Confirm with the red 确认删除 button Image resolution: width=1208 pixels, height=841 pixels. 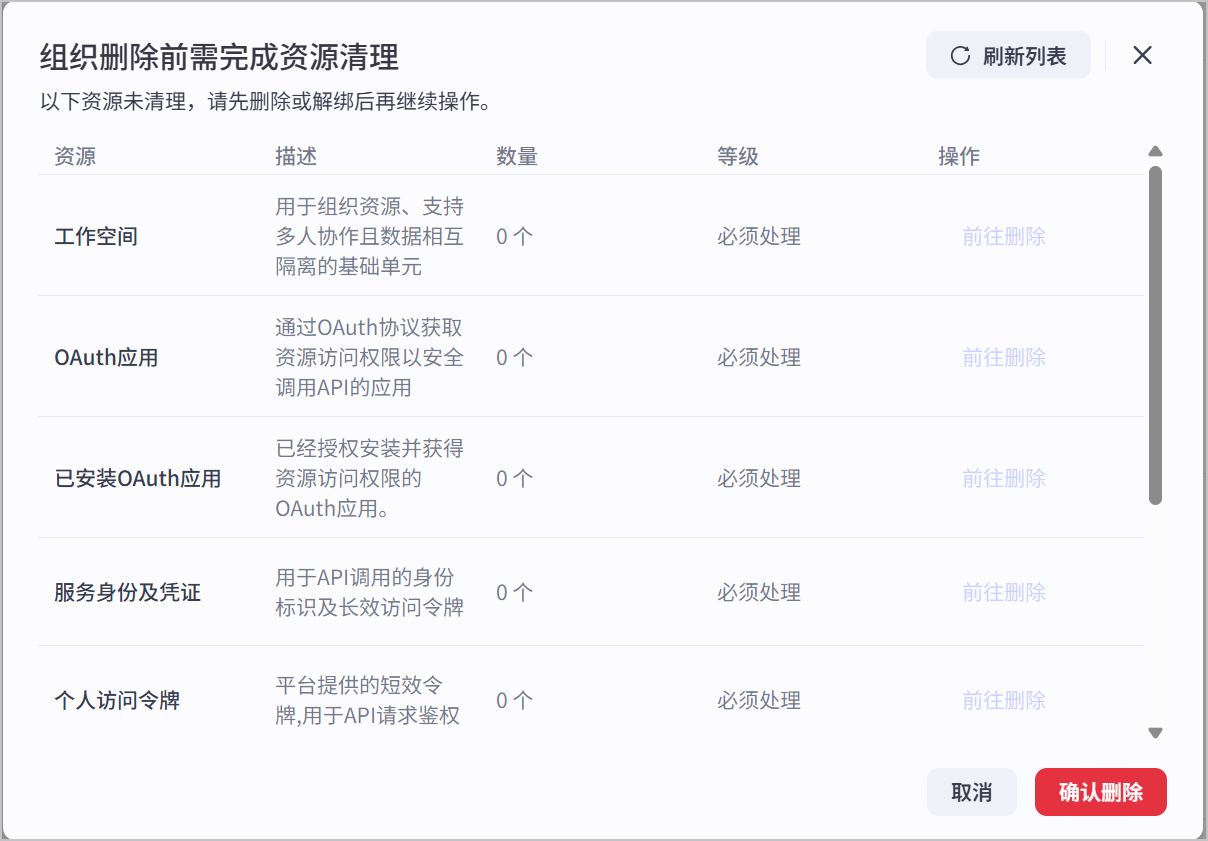pos(1100,792)
